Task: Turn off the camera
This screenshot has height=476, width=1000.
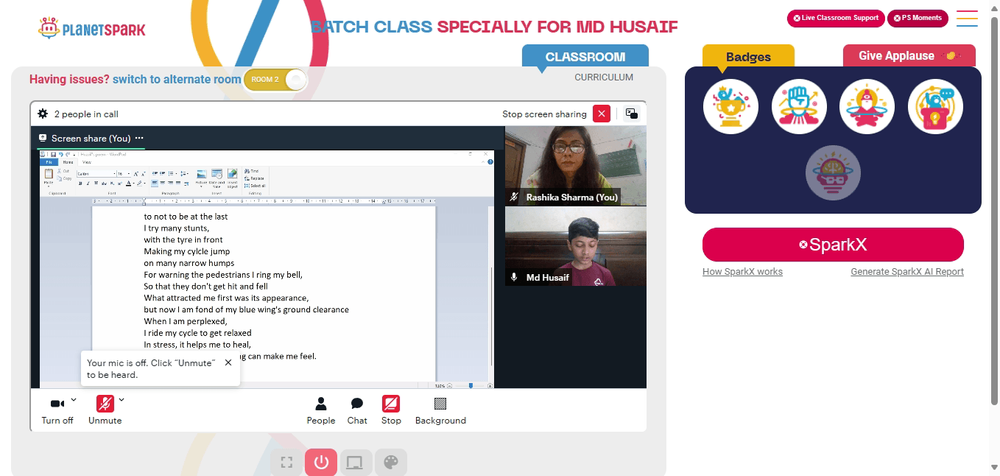Action: (57, 410)
